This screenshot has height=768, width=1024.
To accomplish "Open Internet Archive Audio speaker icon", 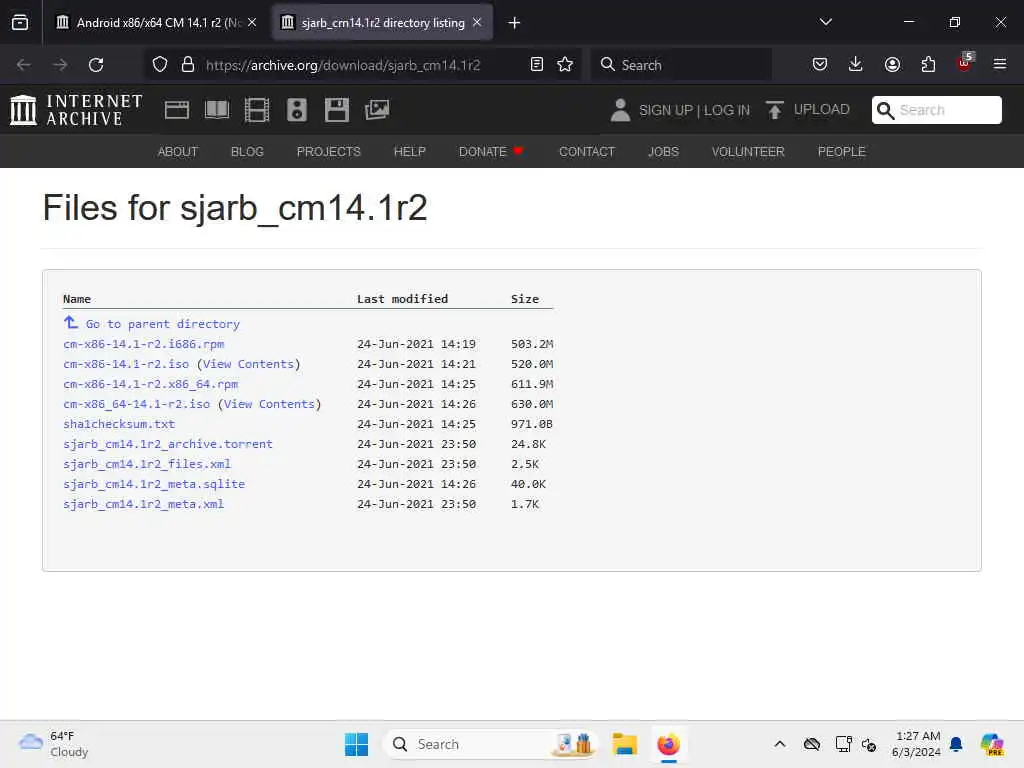I will click(x=296, y=110).
